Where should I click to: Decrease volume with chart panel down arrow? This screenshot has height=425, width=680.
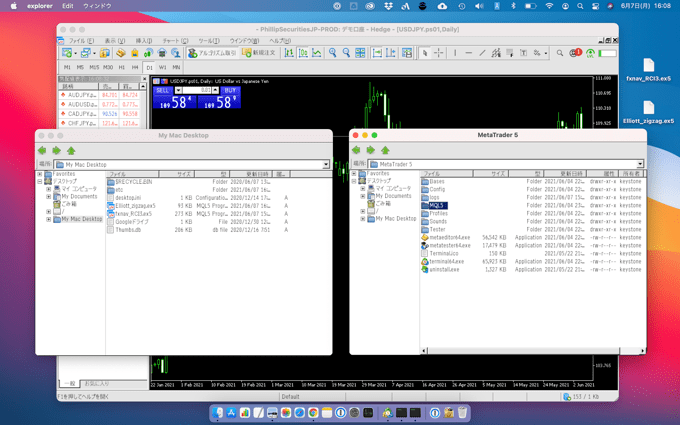(x=178, y=90)
